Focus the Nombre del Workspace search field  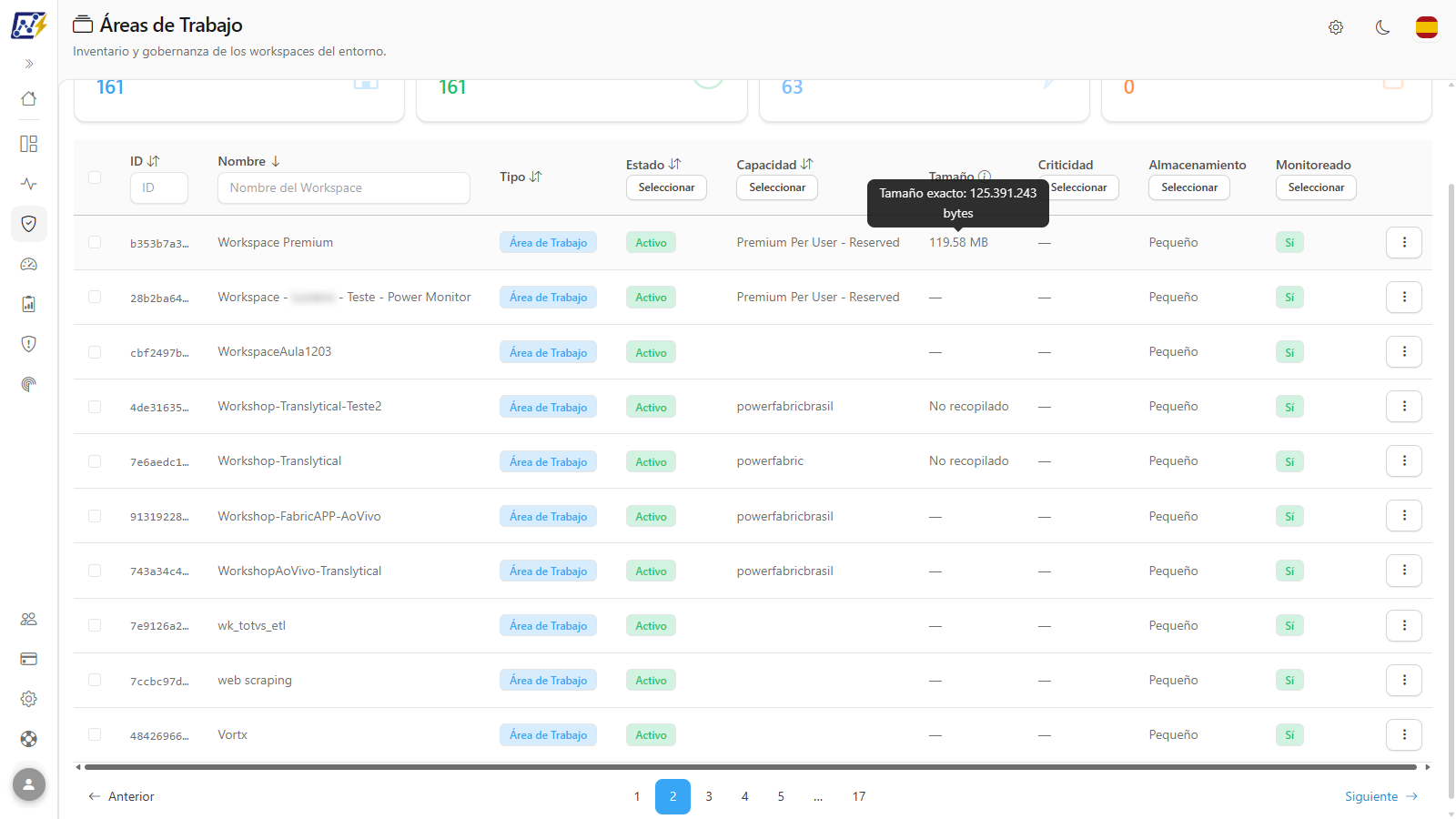344,187
